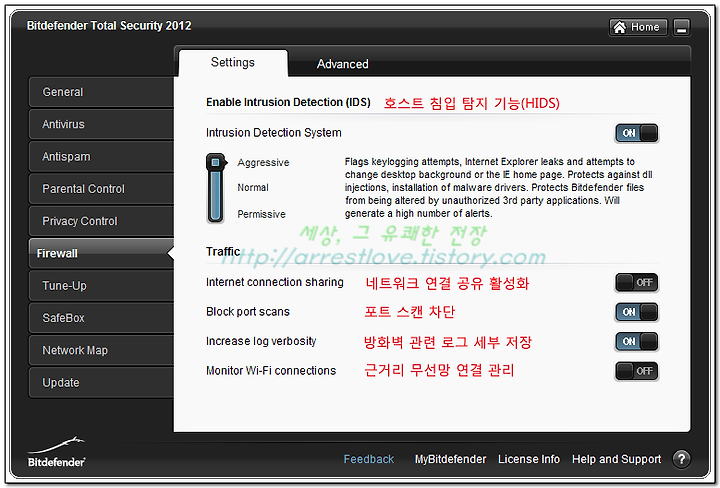Click the Intrusion Detection System label
The width and height of the screenshot is (720, 488).
(x=274, y=133)
